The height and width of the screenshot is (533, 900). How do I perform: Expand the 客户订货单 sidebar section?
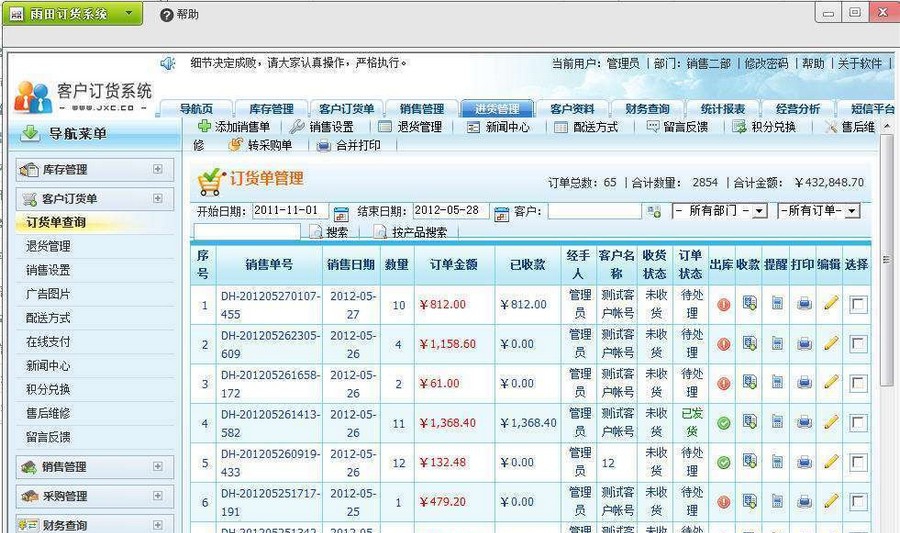click(157, 199)
